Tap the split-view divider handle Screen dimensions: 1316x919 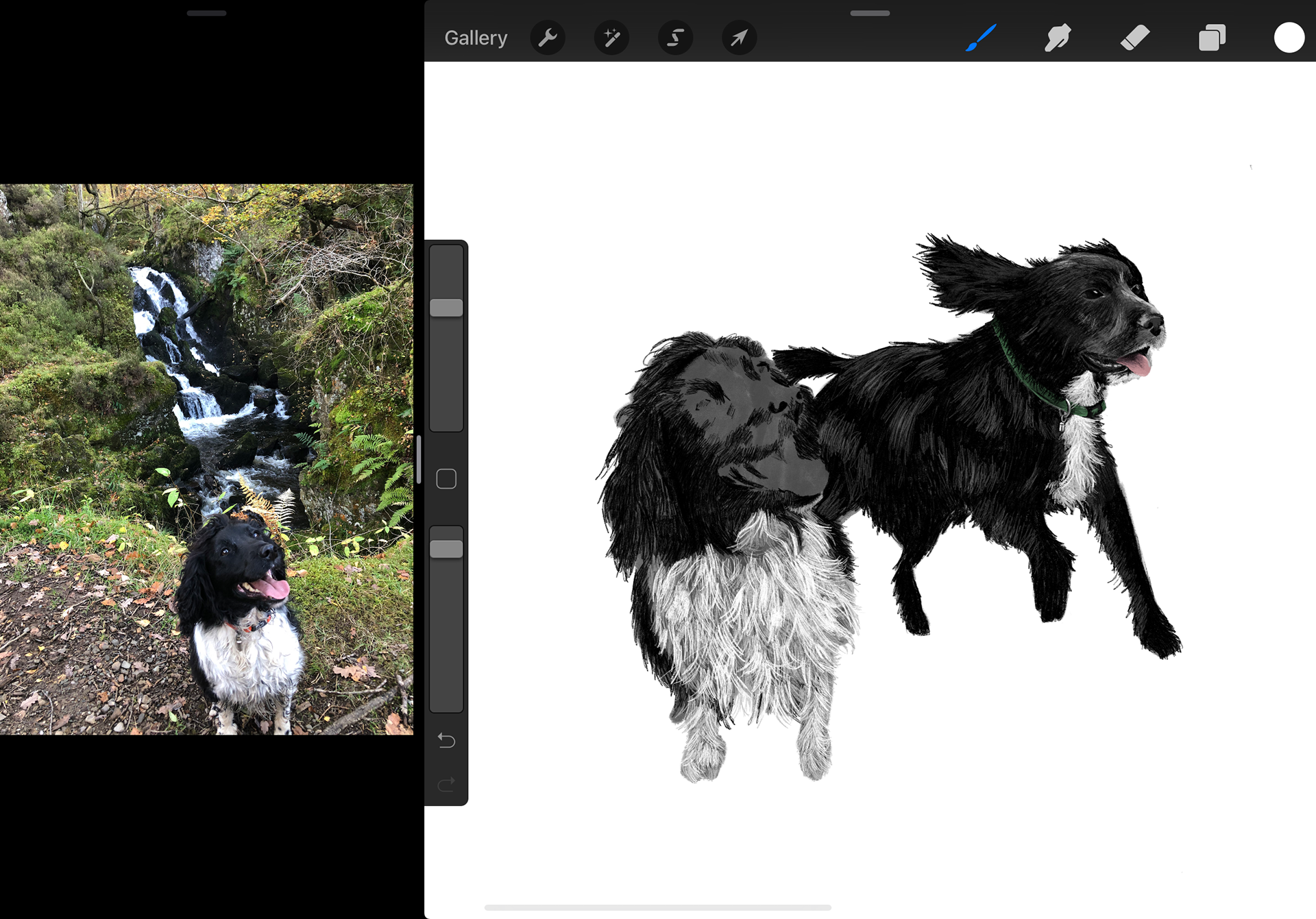[419, 459]
